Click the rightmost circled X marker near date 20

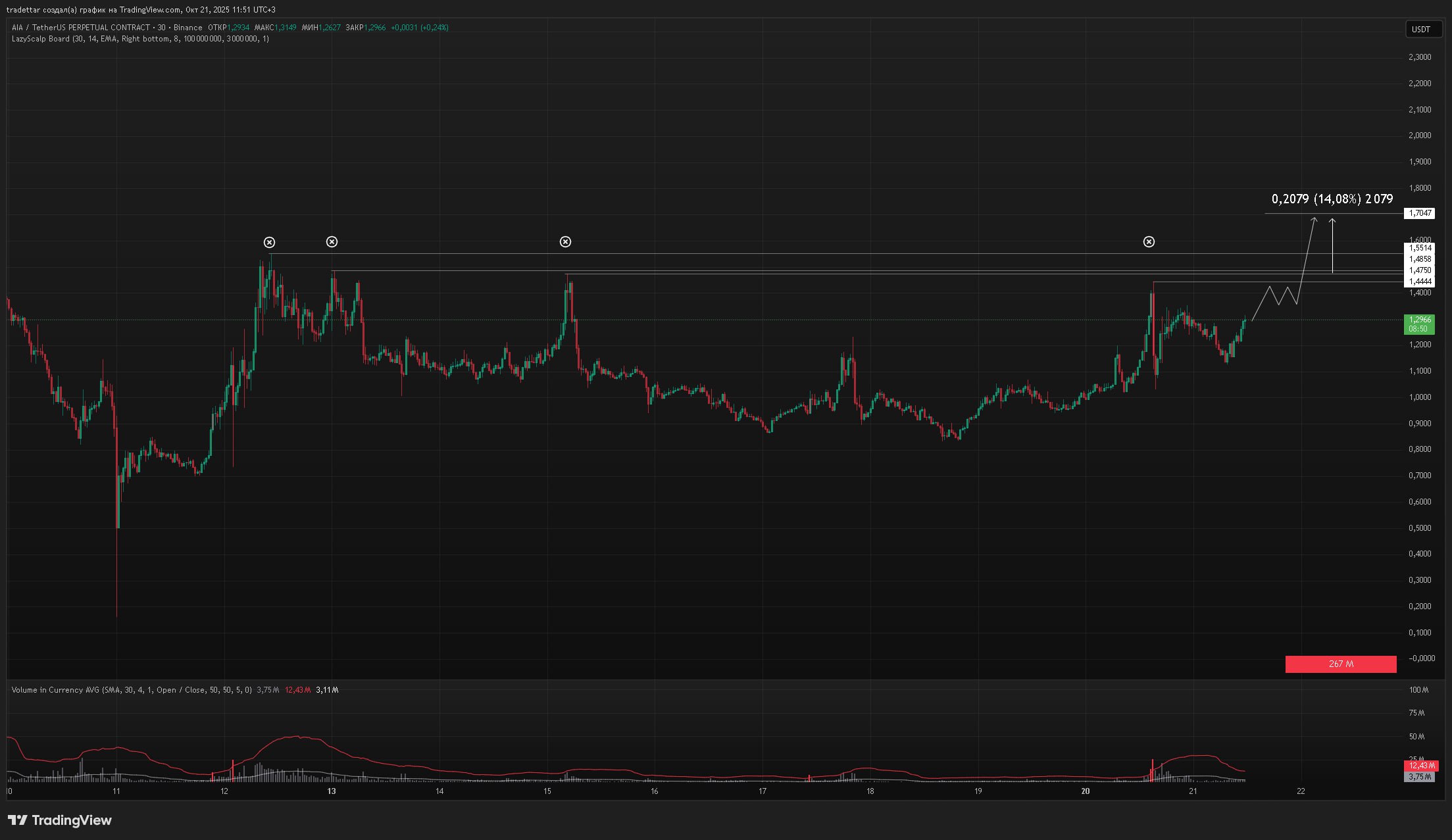pos(1149,242)
